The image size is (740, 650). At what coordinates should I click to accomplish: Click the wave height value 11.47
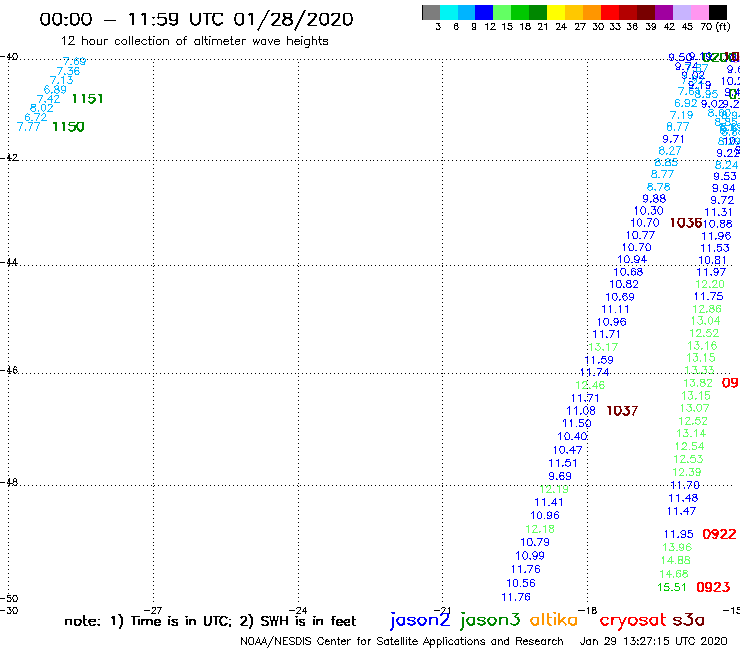click(681, 511)
